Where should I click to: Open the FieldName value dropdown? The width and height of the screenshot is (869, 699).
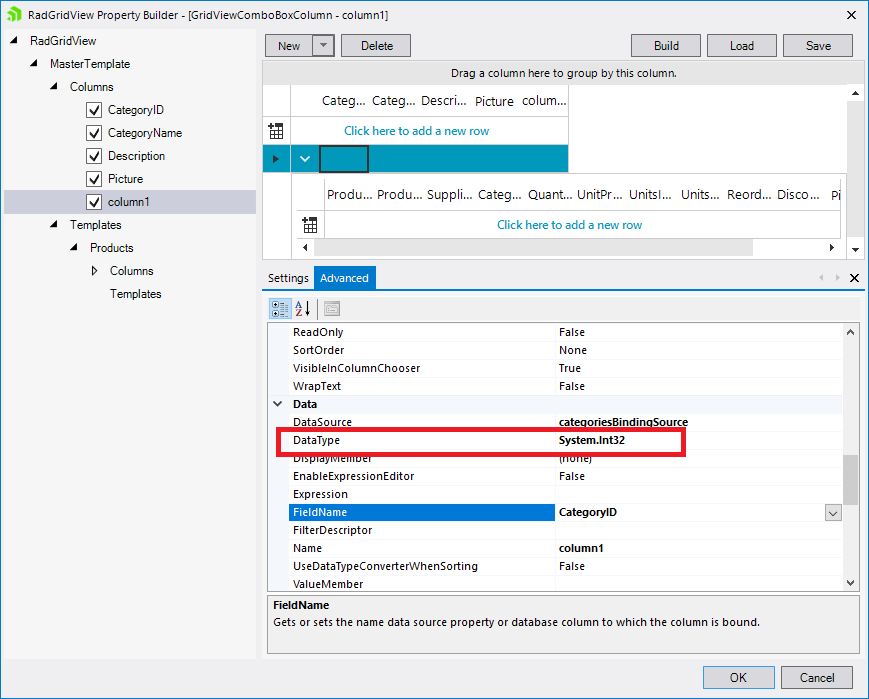[x=833, y=513]
